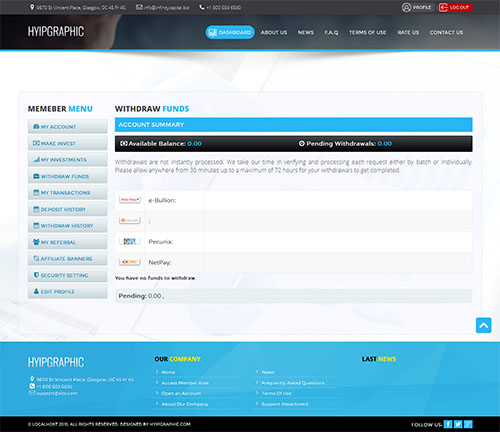The image size is (500, 432).
Task: Select Withdraw History in member menu
Action: point(67,226)
